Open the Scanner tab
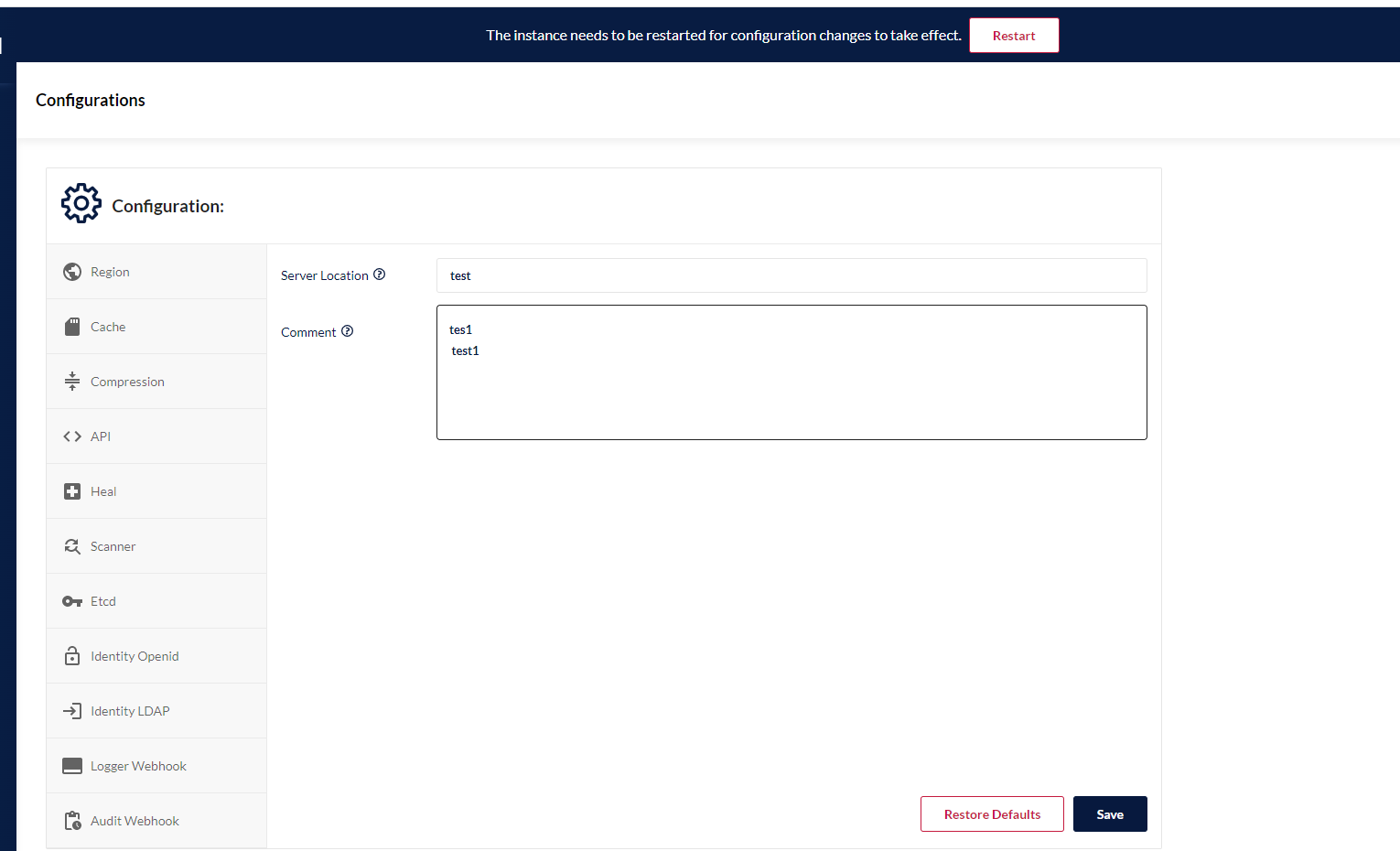Viewport: 1400px width, 851px height. pos(156,546)
